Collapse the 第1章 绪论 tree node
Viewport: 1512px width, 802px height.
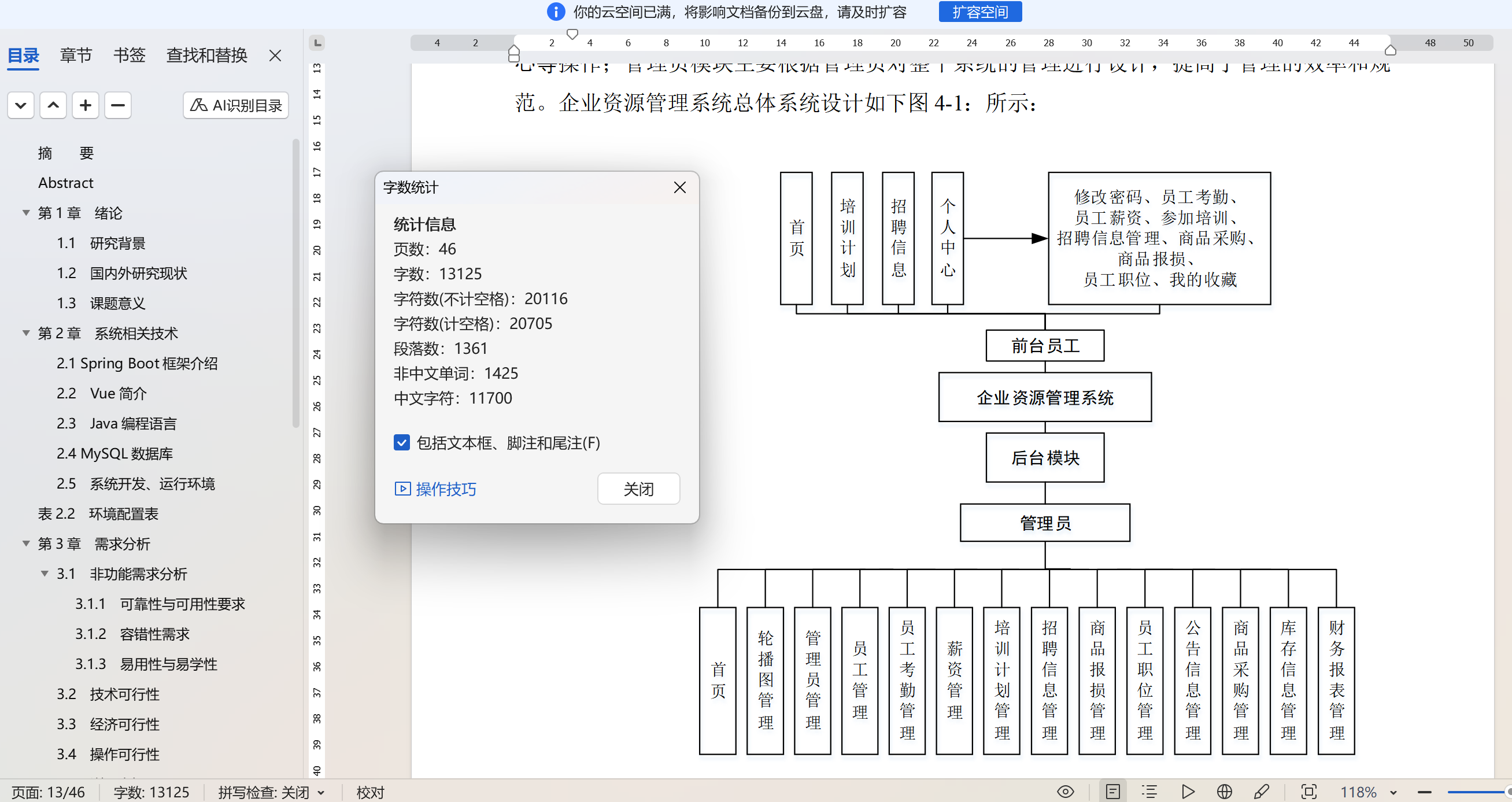[x=26, y=213]
